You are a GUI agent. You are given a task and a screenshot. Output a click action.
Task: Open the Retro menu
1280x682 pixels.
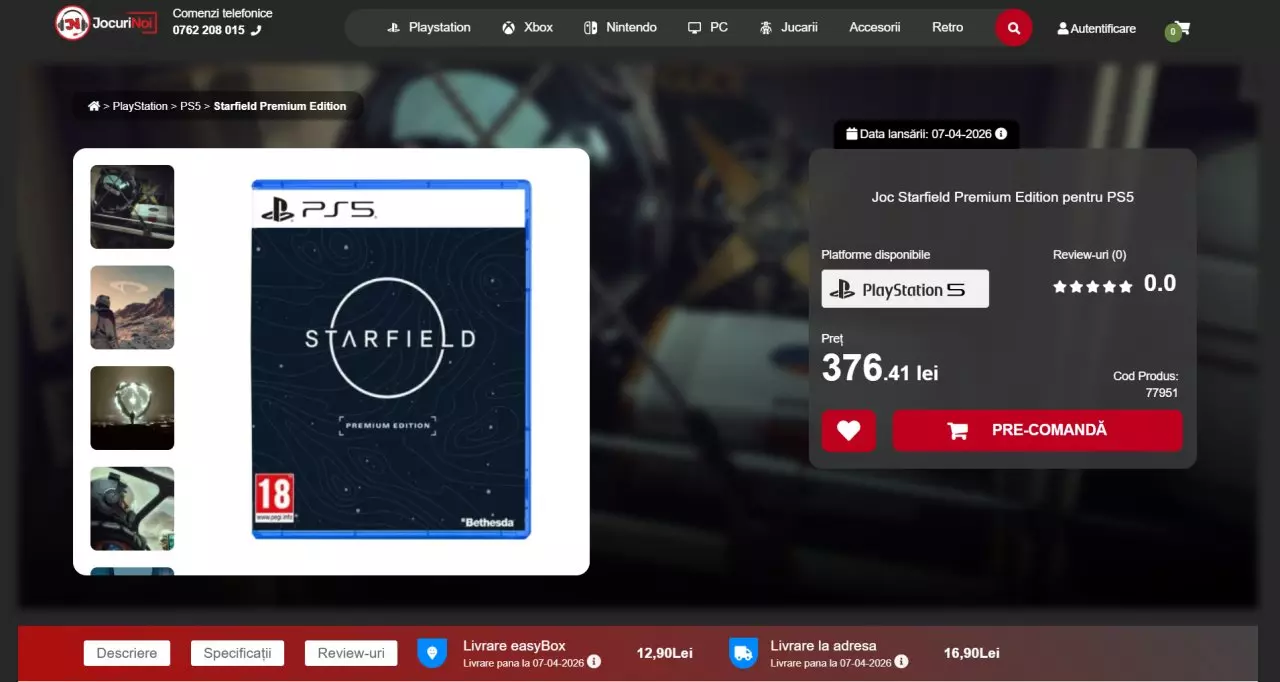coord(948,28)
